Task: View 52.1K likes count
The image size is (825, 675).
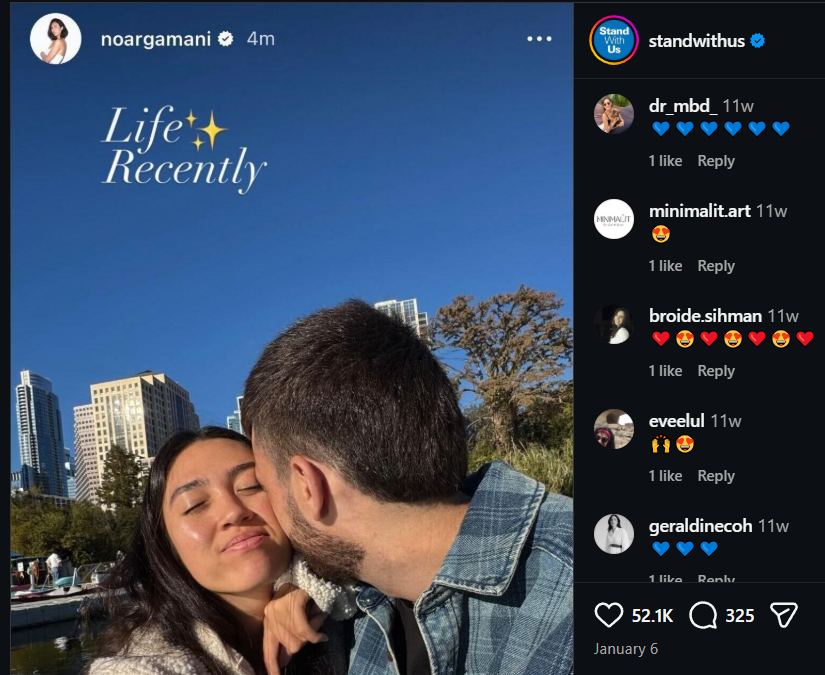Action: tap(652, 616)
